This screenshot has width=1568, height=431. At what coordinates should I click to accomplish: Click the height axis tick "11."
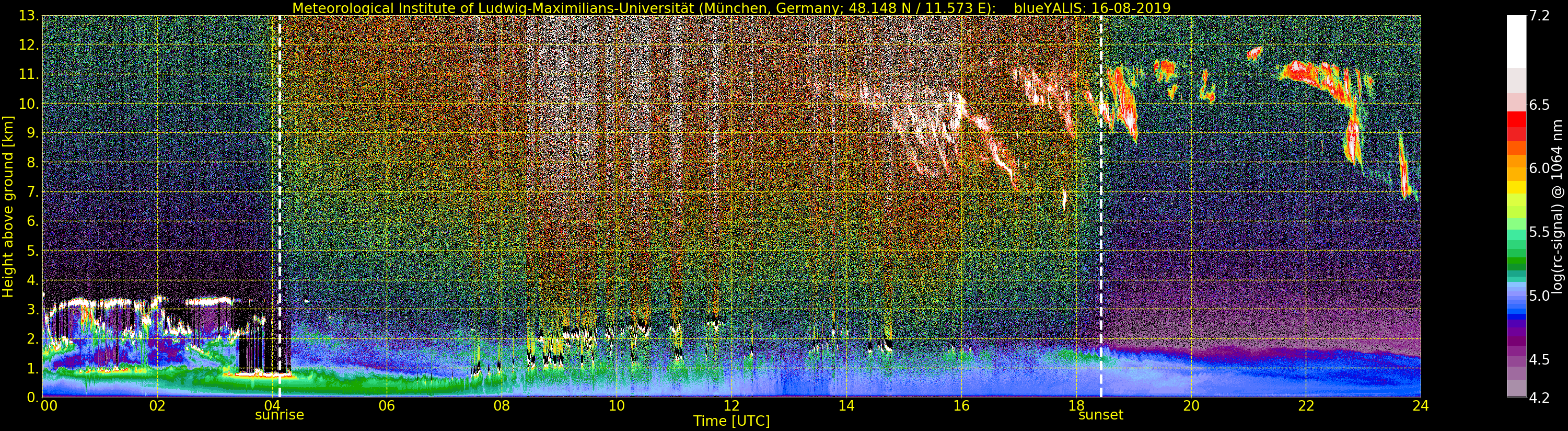(29, 74)
